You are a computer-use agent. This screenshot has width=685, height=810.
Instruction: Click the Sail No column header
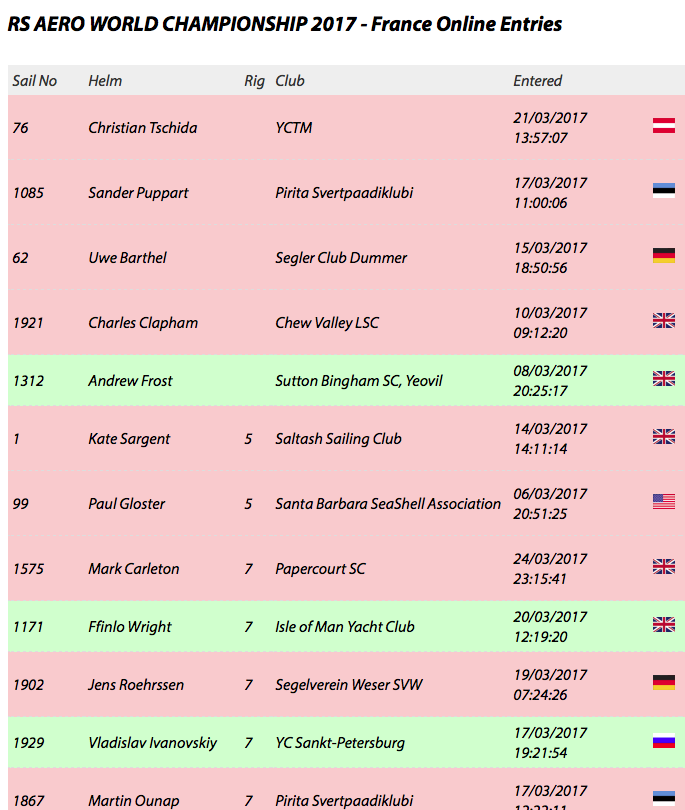(35, 81)
